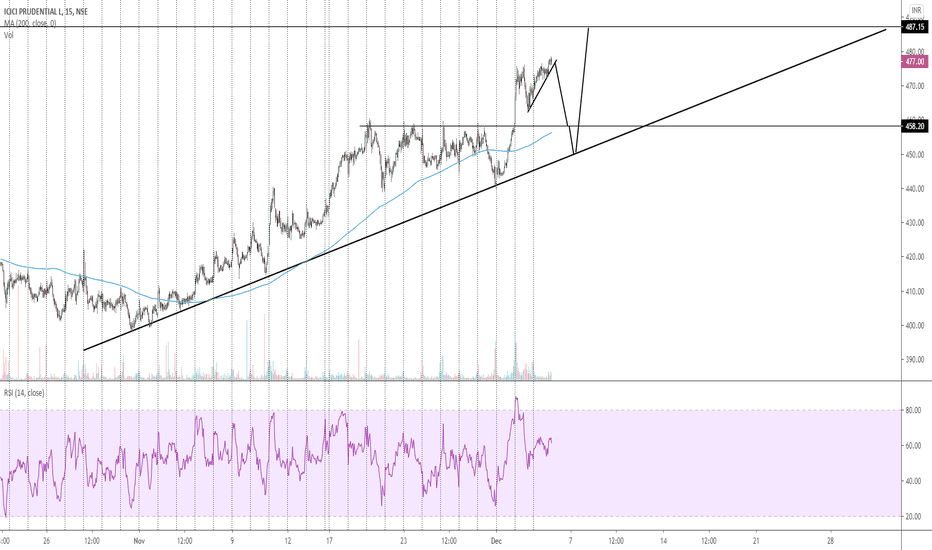
Task: Click the RSI 60.00 level label
Action: point(914,446)
